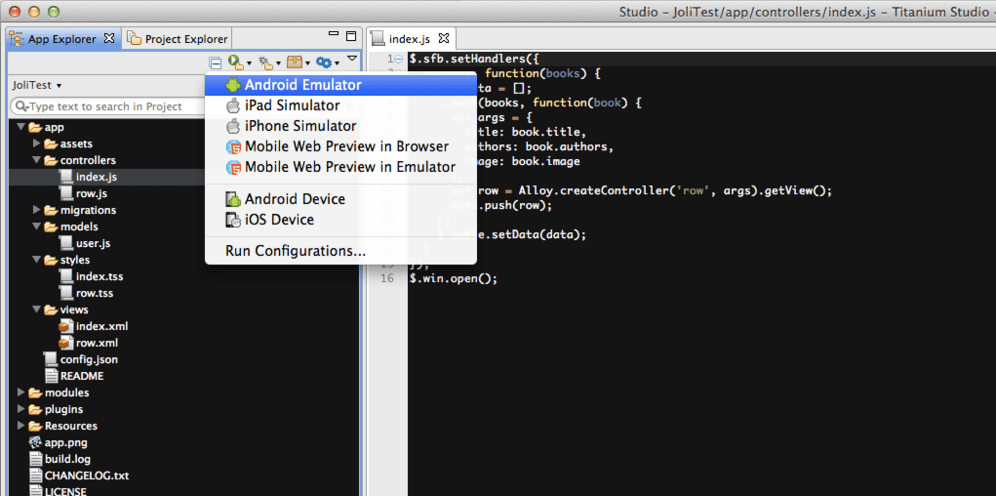The height and width of the screenshot is (496, 996).
Task: Select the index.js editor tab
Action: pos(411,39)
